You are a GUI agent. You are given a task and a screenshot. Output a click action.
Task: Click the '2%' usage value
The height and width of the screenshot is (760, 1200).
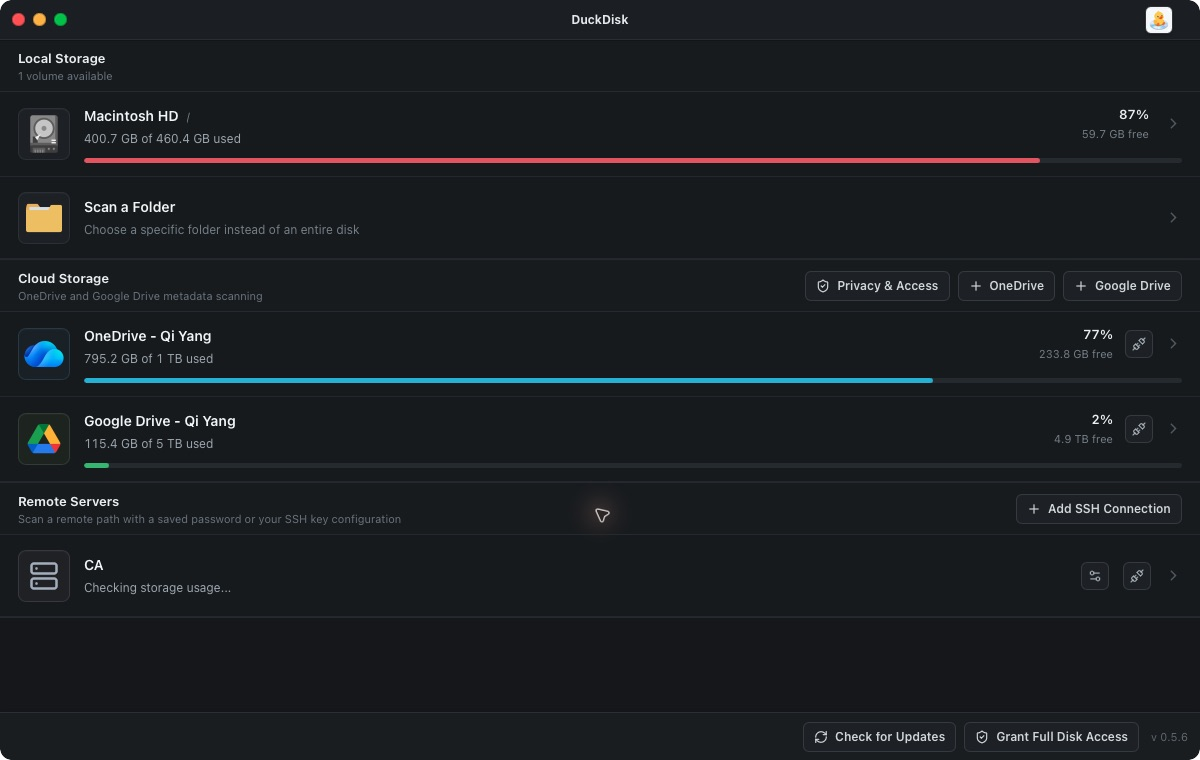coord(1102,420)
